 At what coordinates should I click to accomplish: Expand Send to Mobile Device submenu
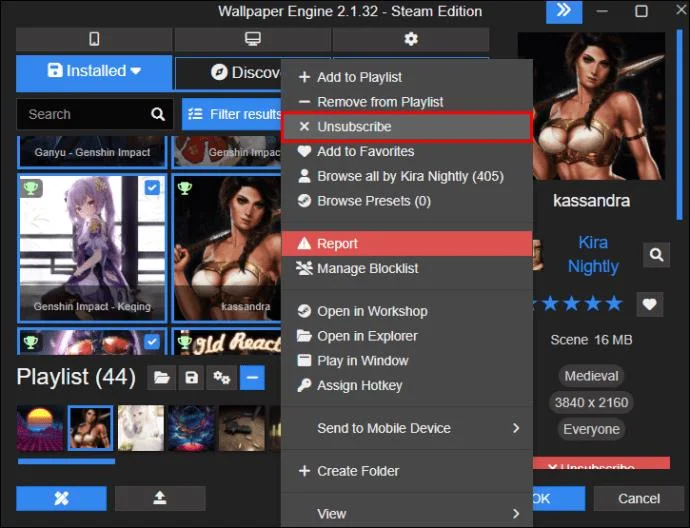pos(407,428)
